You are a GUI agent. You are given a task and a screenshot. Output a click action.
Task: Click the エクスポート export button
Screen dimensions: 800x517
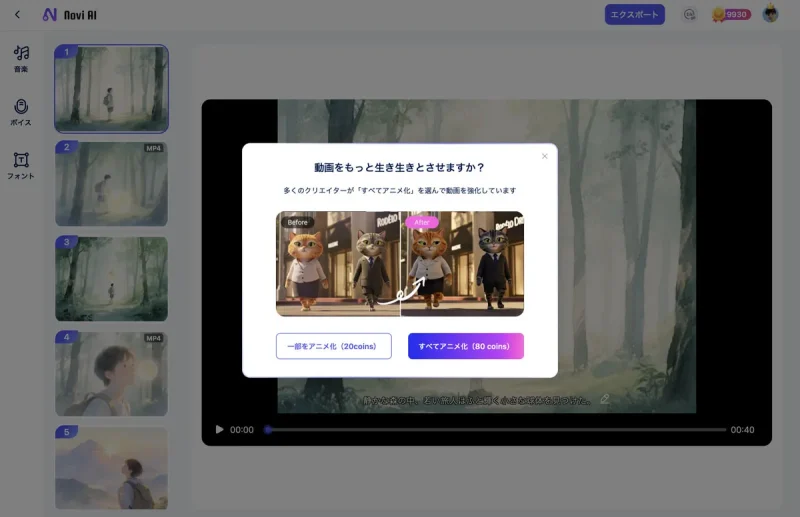[634, 15]
